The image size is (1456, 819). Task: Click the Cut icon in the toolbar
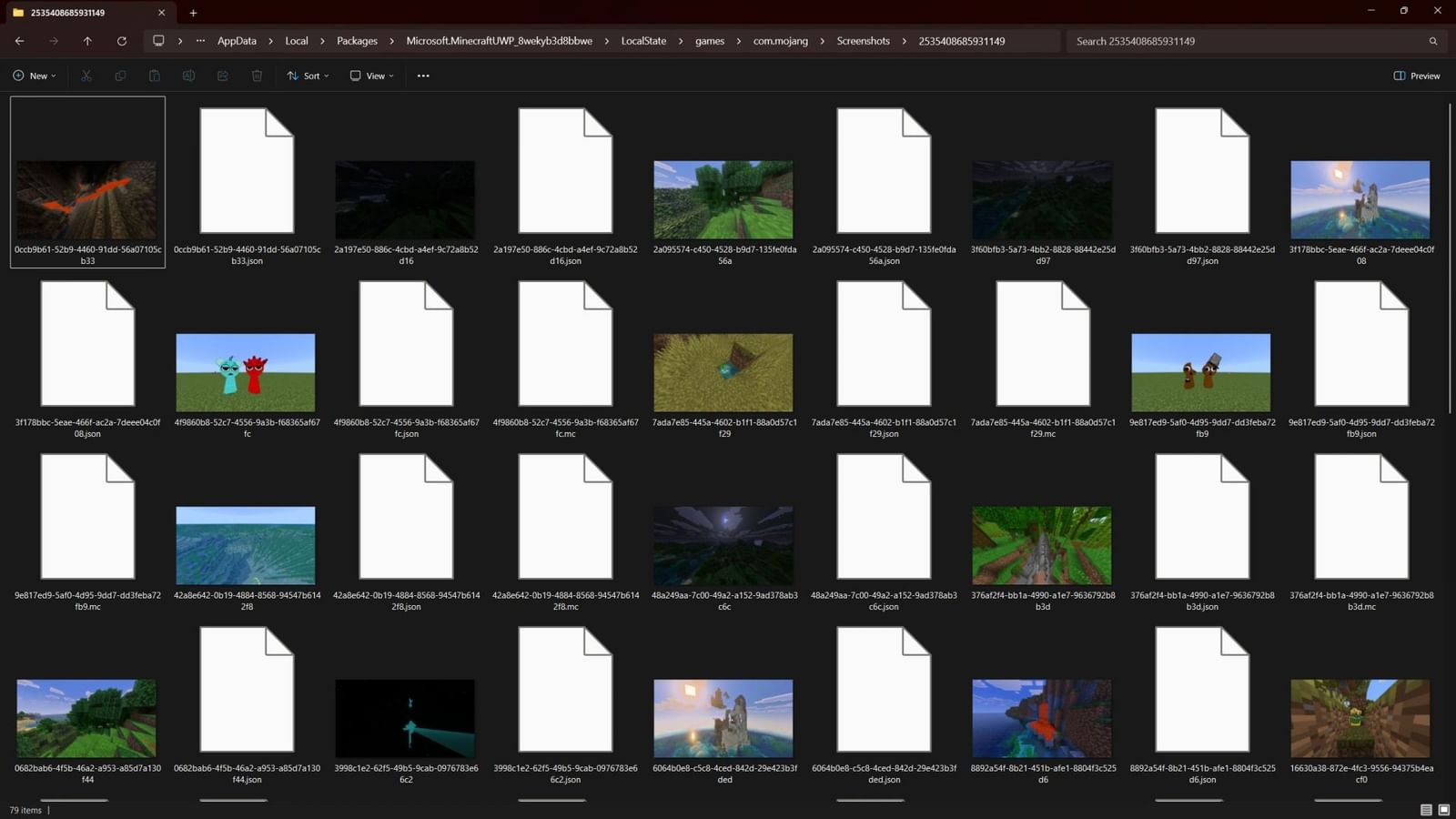tap(86, 76)
